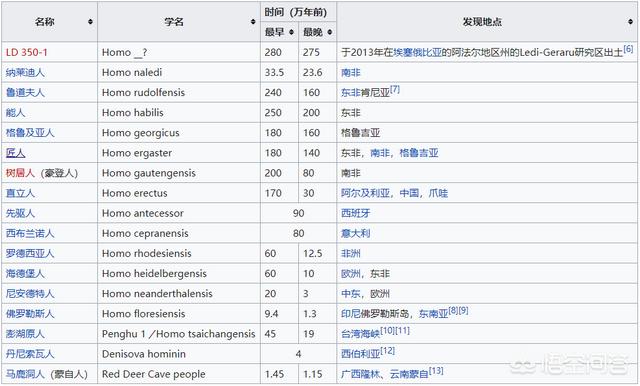640x386 pixels.
Task: Follow the 西伯利亚 link
Action: click(361, 354)
